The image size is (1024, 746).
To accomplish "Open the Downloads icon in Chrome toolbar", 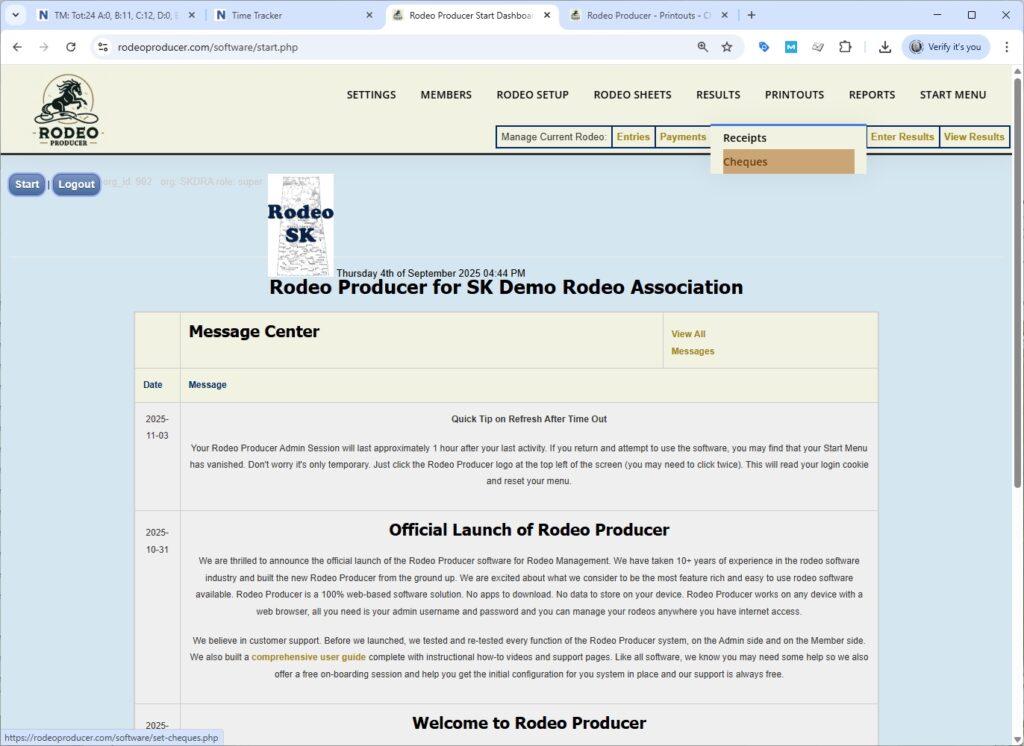I will (x=885, y=47).
